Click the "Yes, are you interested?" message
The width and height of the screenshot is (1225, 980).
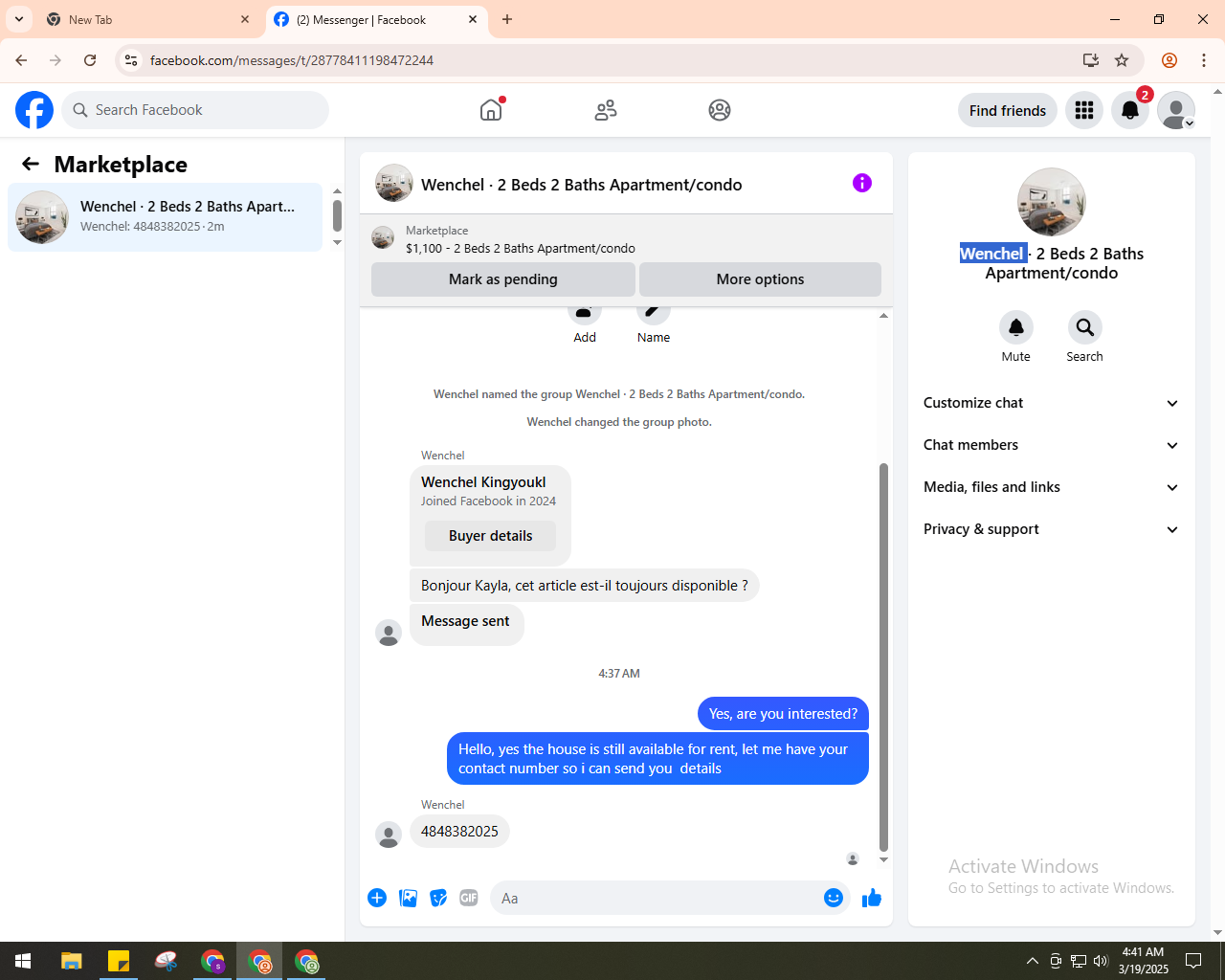click(x=783, y=714)
